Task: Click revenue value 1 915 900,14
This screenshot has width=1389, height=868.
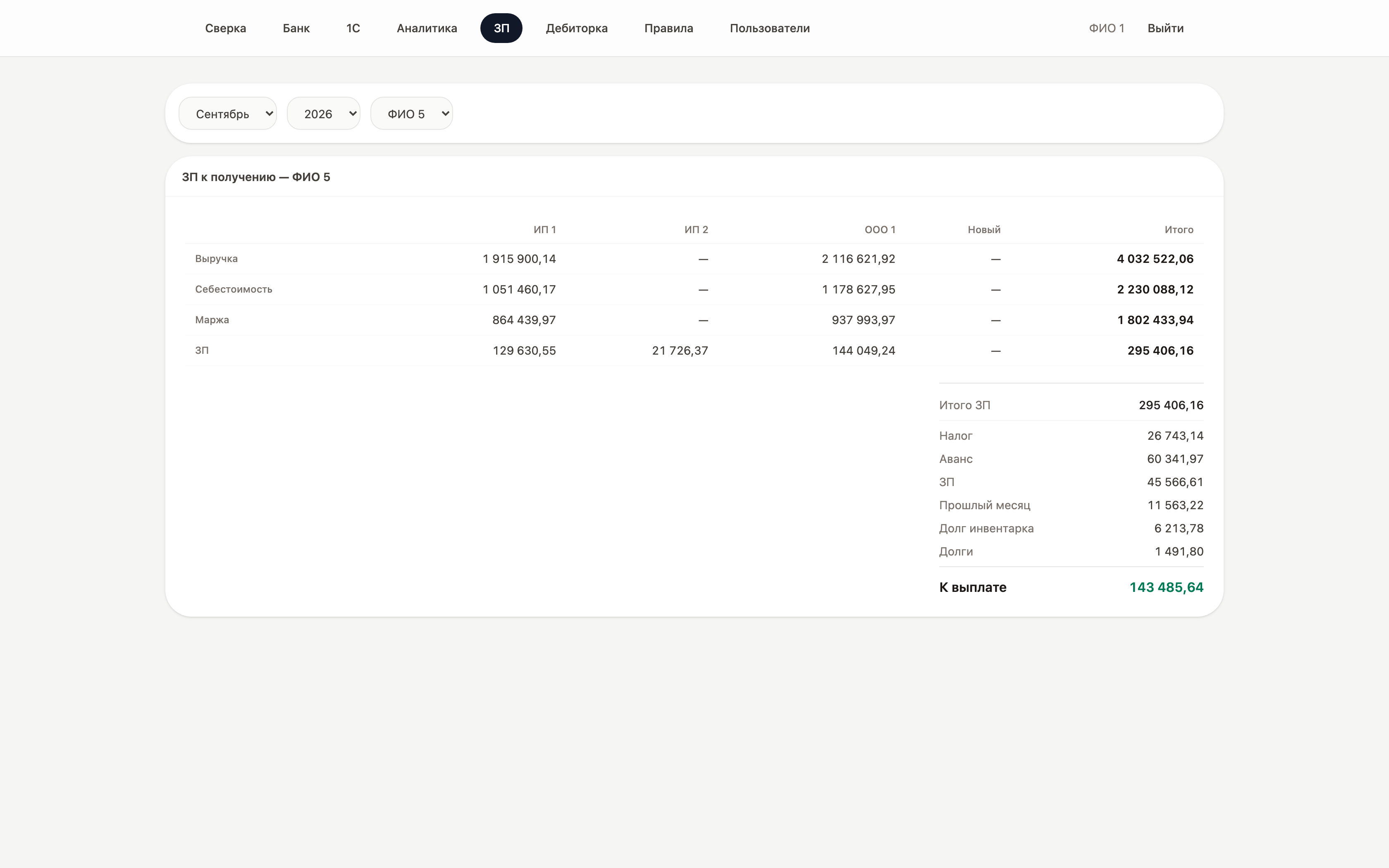Action: pyautogui.click(x=520, y=259)
